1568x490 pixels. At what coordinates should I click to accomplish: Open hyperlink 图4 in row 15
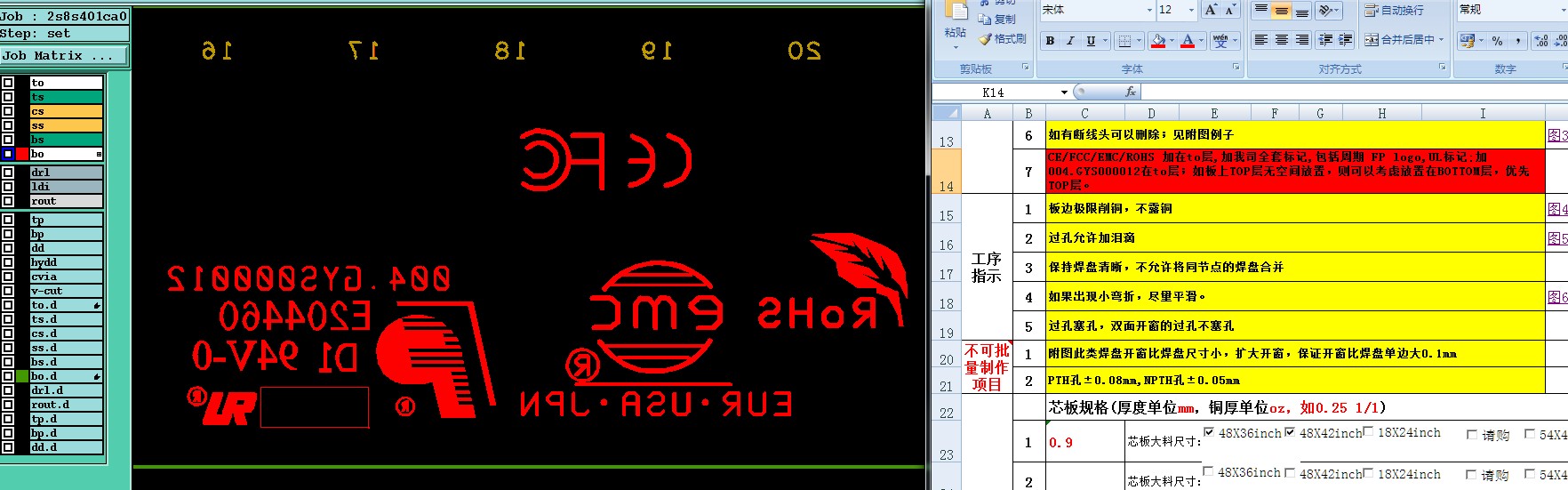pos(1557,209)
